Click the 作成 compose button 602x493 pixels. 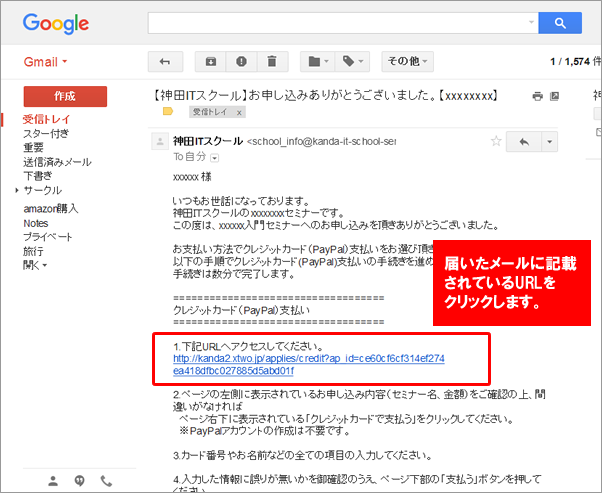click(x=65, y=96)
